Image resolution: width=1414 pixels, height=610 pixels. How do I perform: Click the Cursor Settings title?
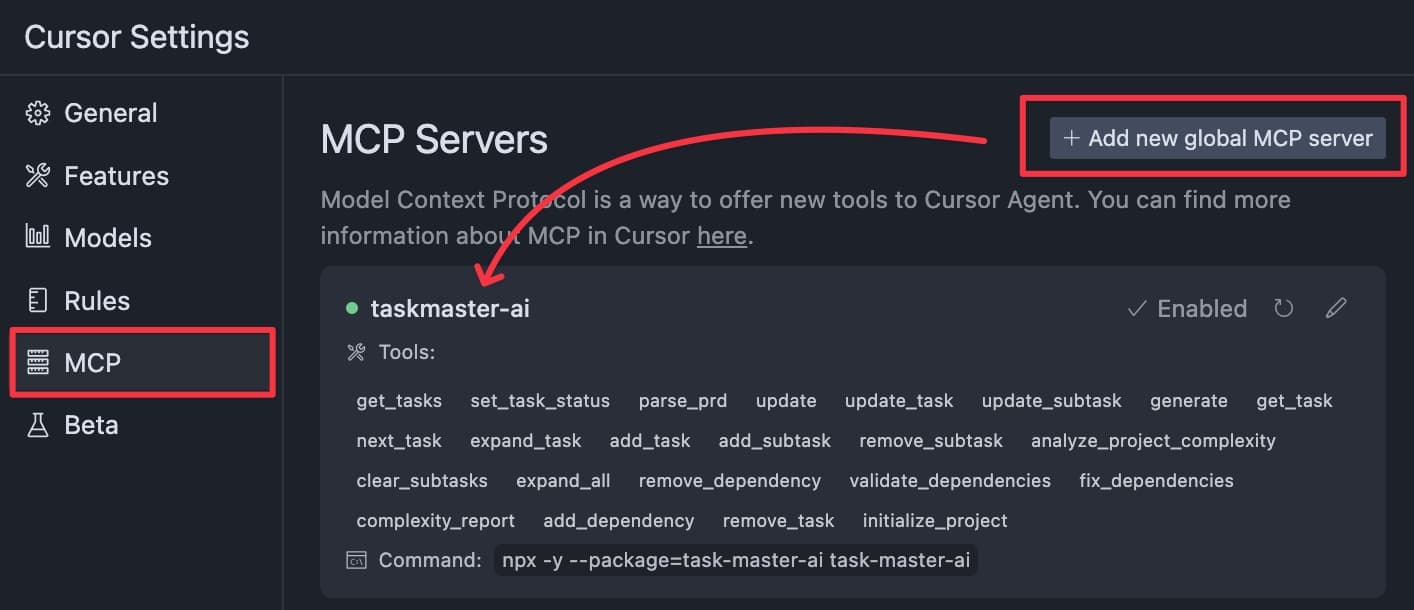click(137, 37)
